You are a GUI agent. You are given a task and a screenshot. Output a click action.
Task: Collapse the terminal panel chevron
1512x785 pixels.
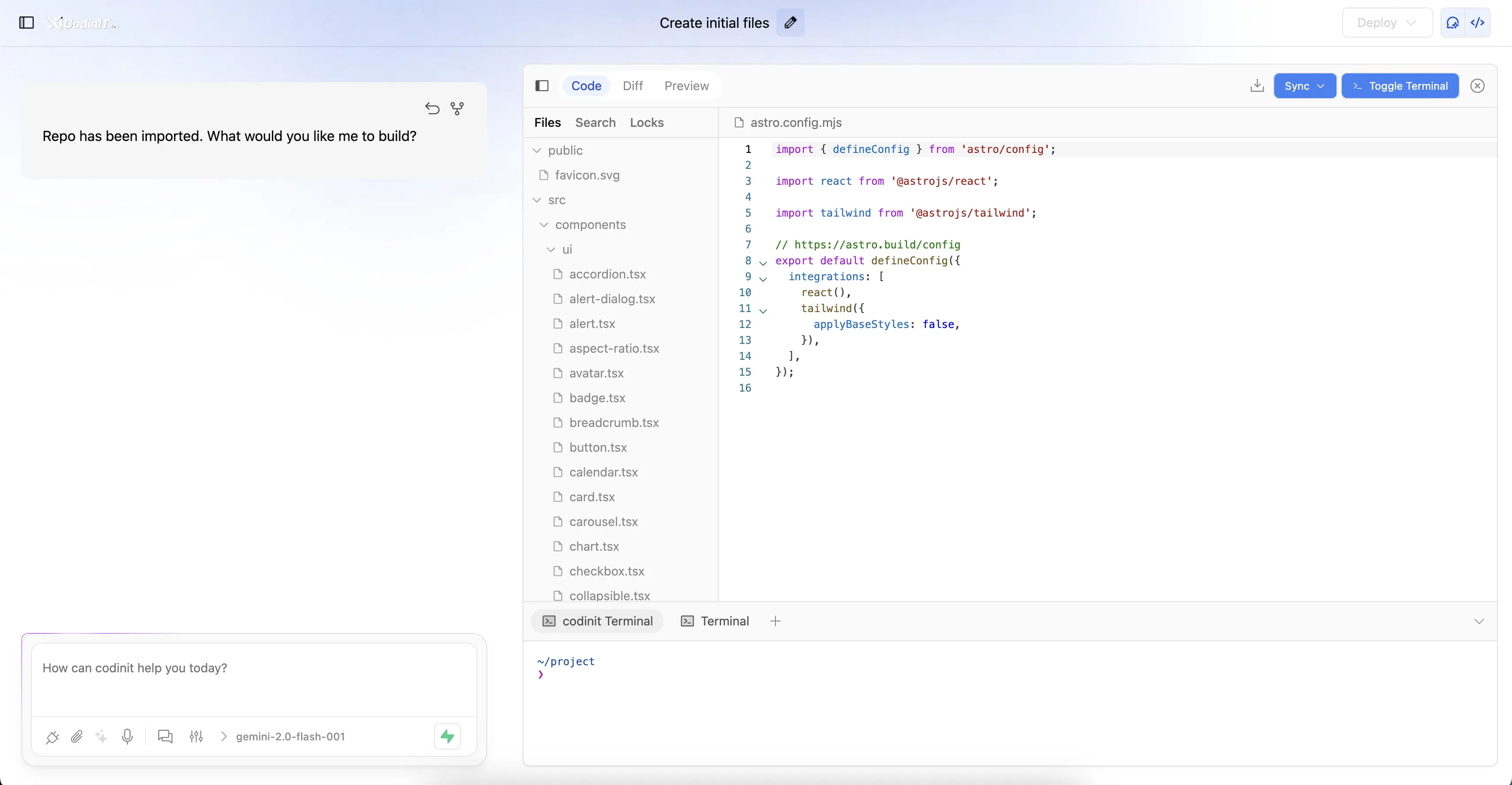point(1479,621)
